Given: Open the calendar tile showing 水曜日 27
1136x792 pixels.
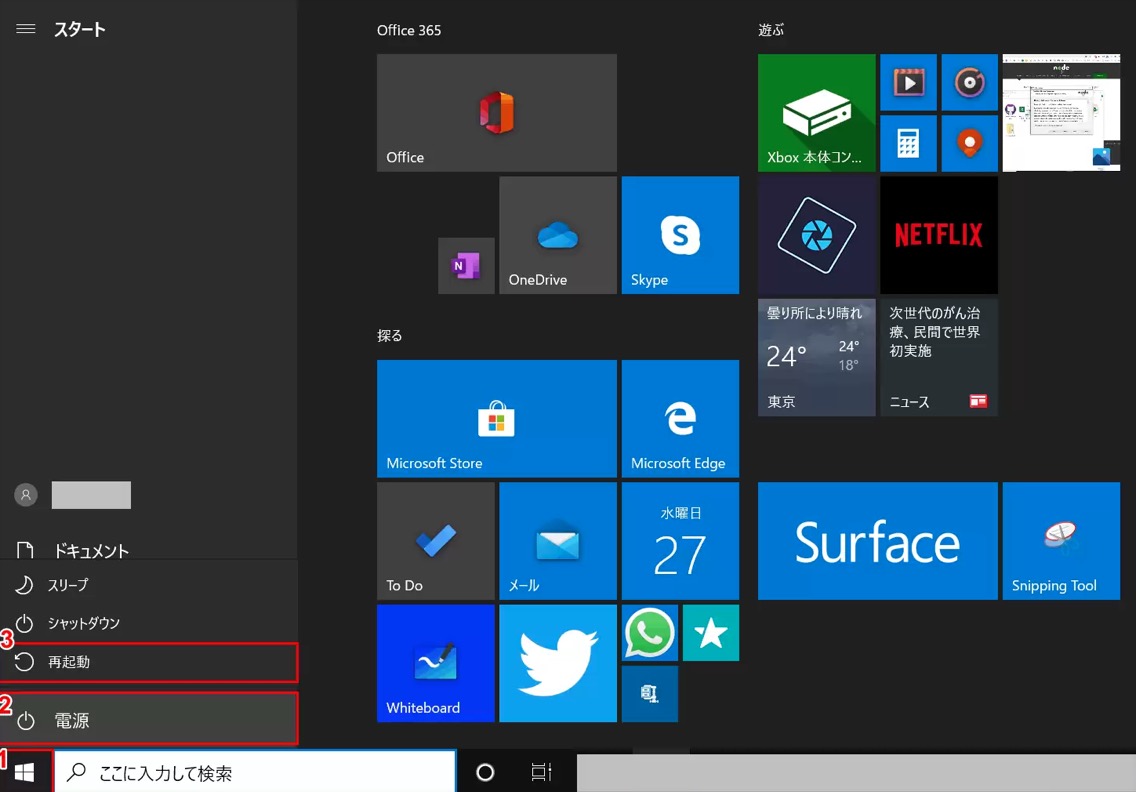Looking at the screenshot, I should tap(680, 541).
